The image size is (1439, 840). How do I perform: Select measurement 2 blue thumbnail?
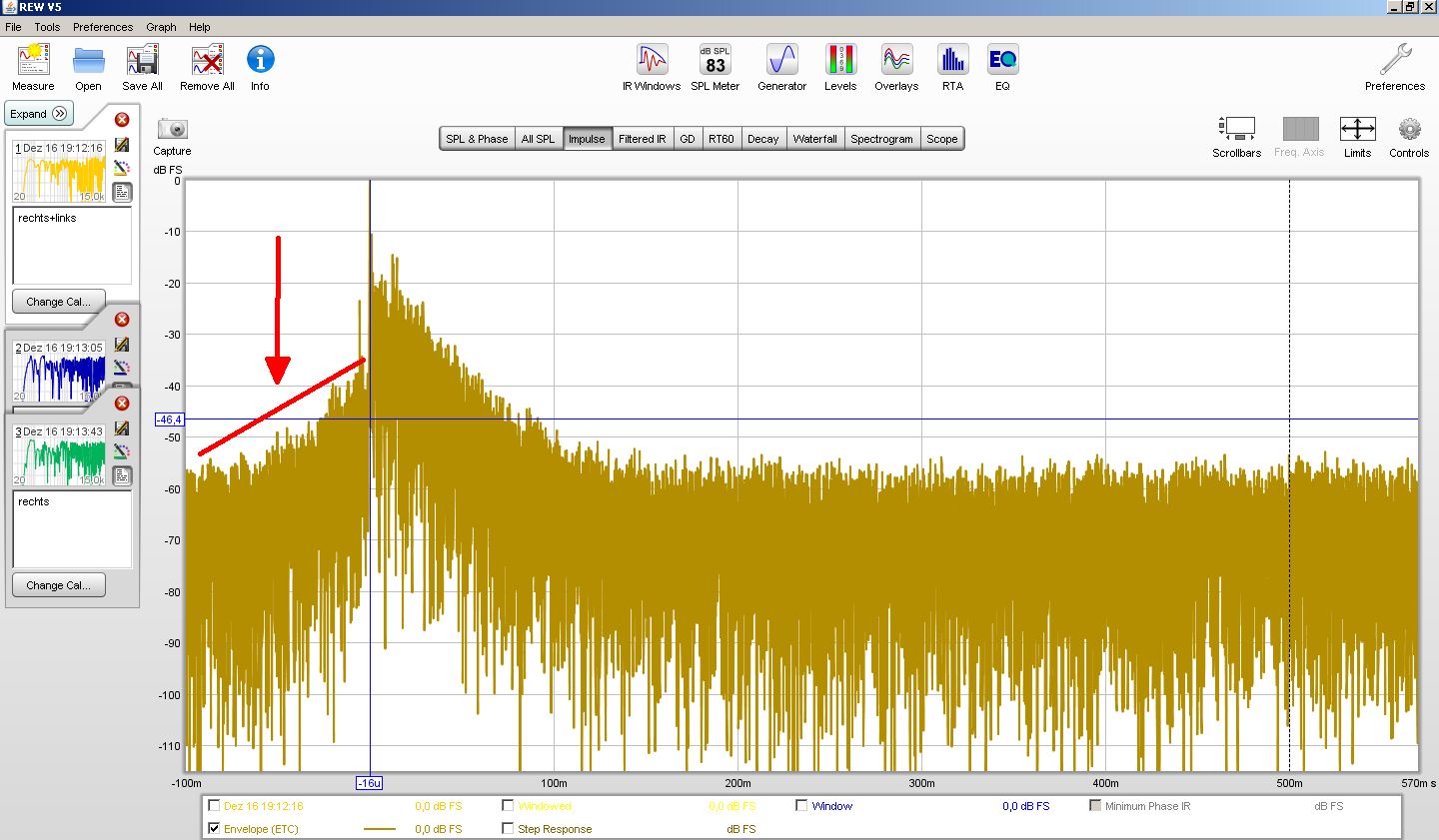click(59, 371)
